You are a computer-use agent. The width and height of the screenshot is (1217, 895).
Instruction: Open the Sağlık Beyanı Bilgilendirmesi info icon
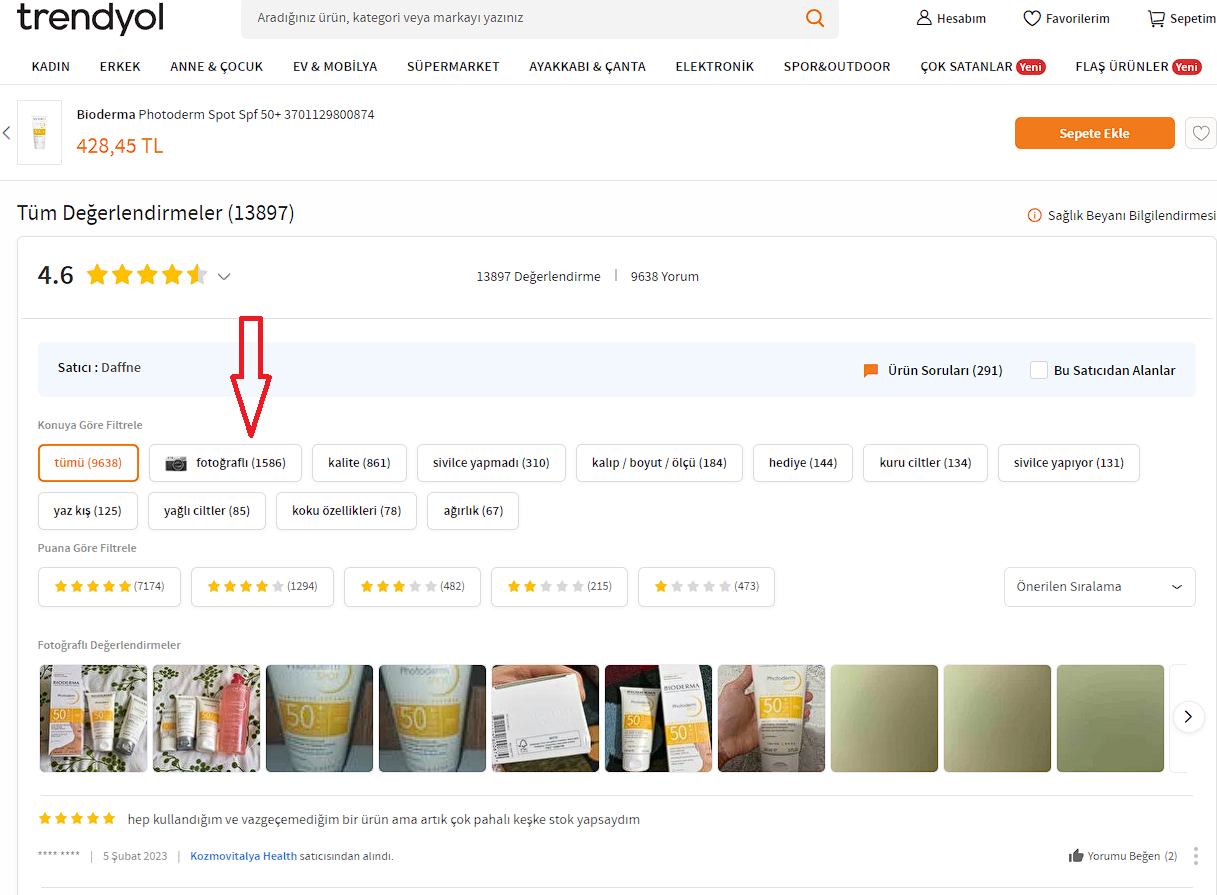coord(1034,215)
